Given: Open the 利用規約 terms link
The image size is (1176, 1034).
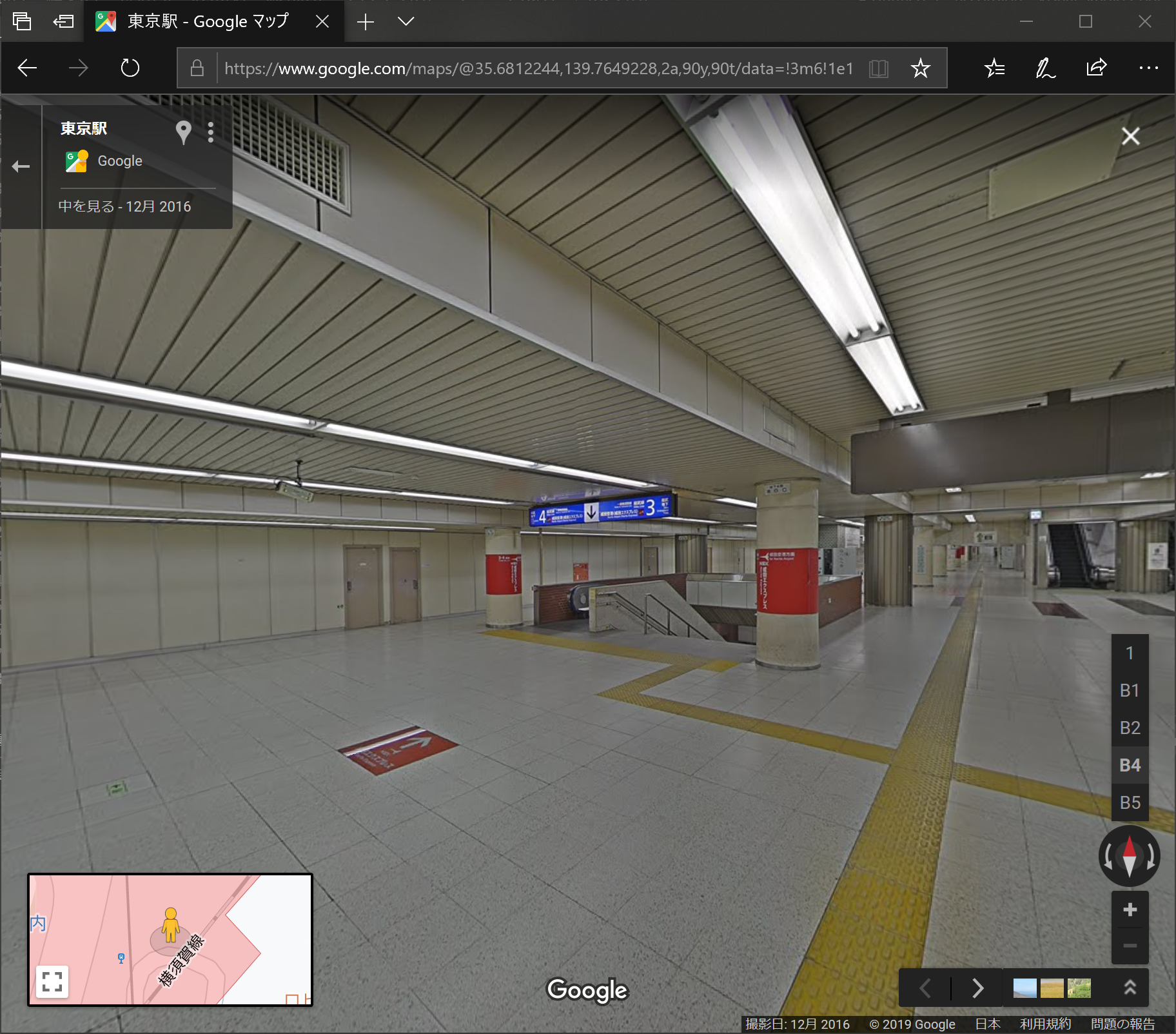Looking at the screenshot, I should pos(1044,1024).
